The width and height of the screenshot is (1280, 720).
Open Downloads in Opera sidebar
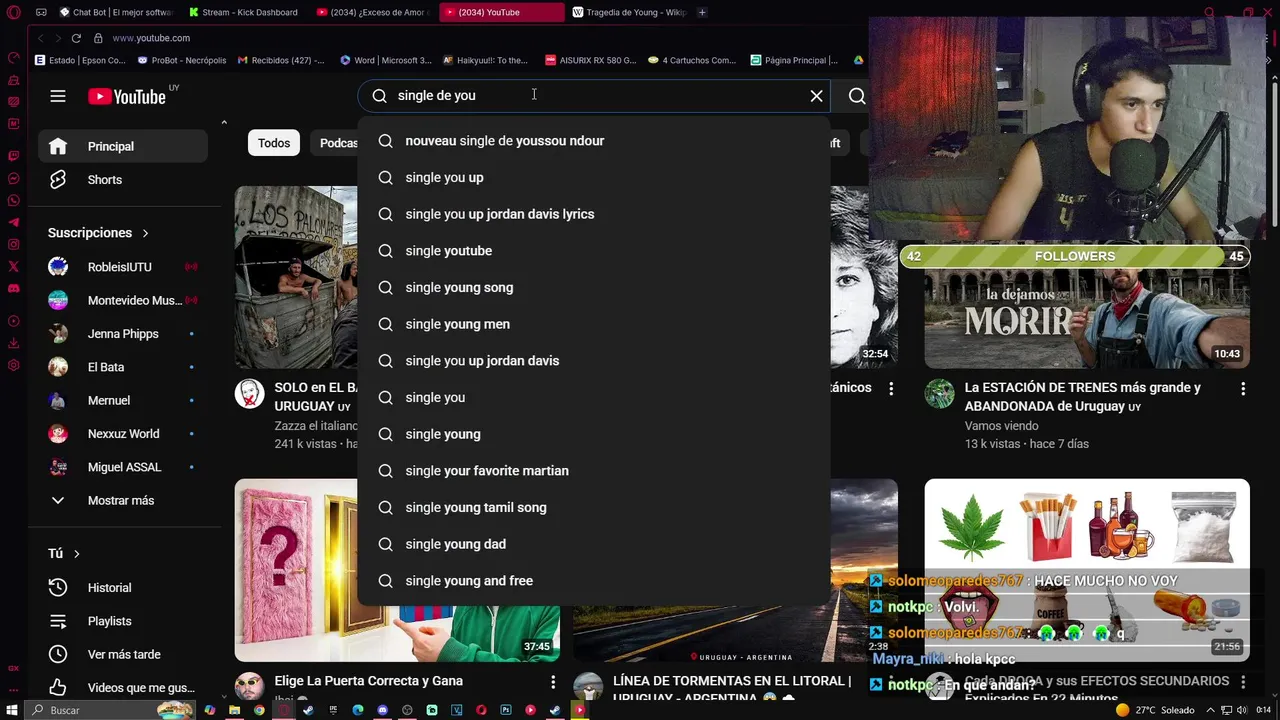pyautogui.click(x=13, y=343)
